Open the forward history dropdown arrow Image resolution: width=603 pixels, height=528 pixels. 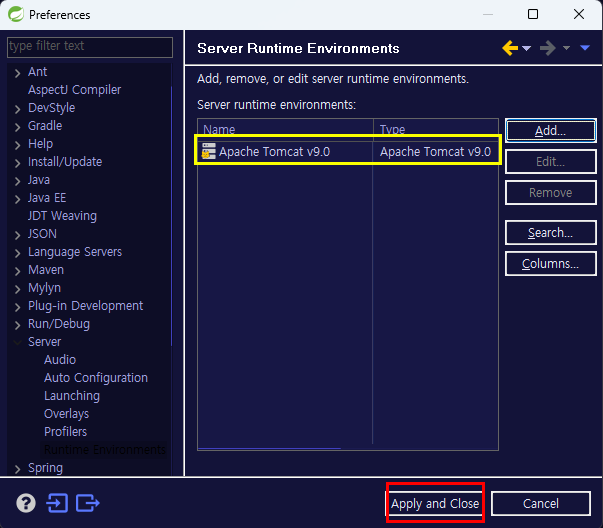(566, 48)
